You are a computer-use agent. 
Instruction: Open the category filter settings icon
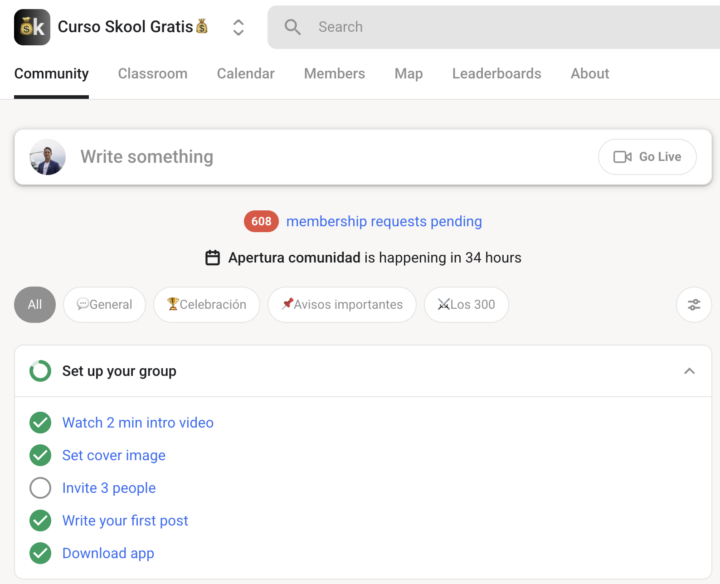[x=694, y=305]
